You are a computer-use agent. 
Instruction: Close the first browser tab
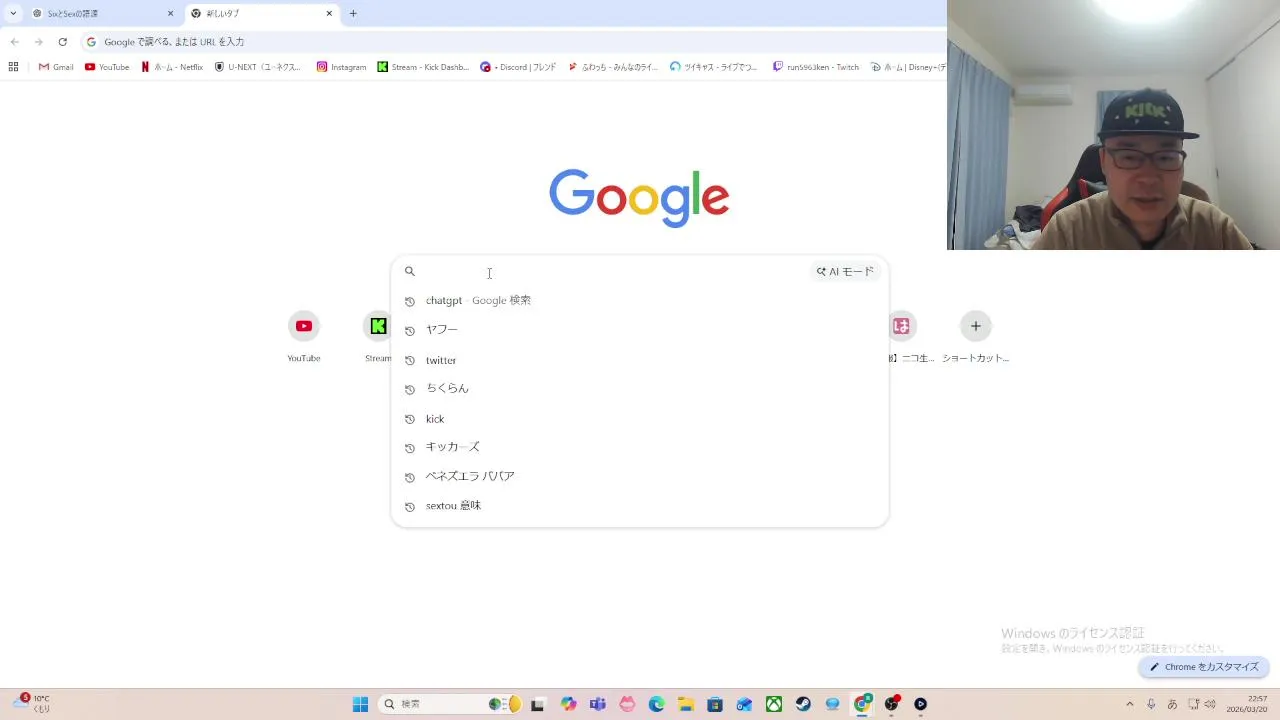(x=170, y=14)
